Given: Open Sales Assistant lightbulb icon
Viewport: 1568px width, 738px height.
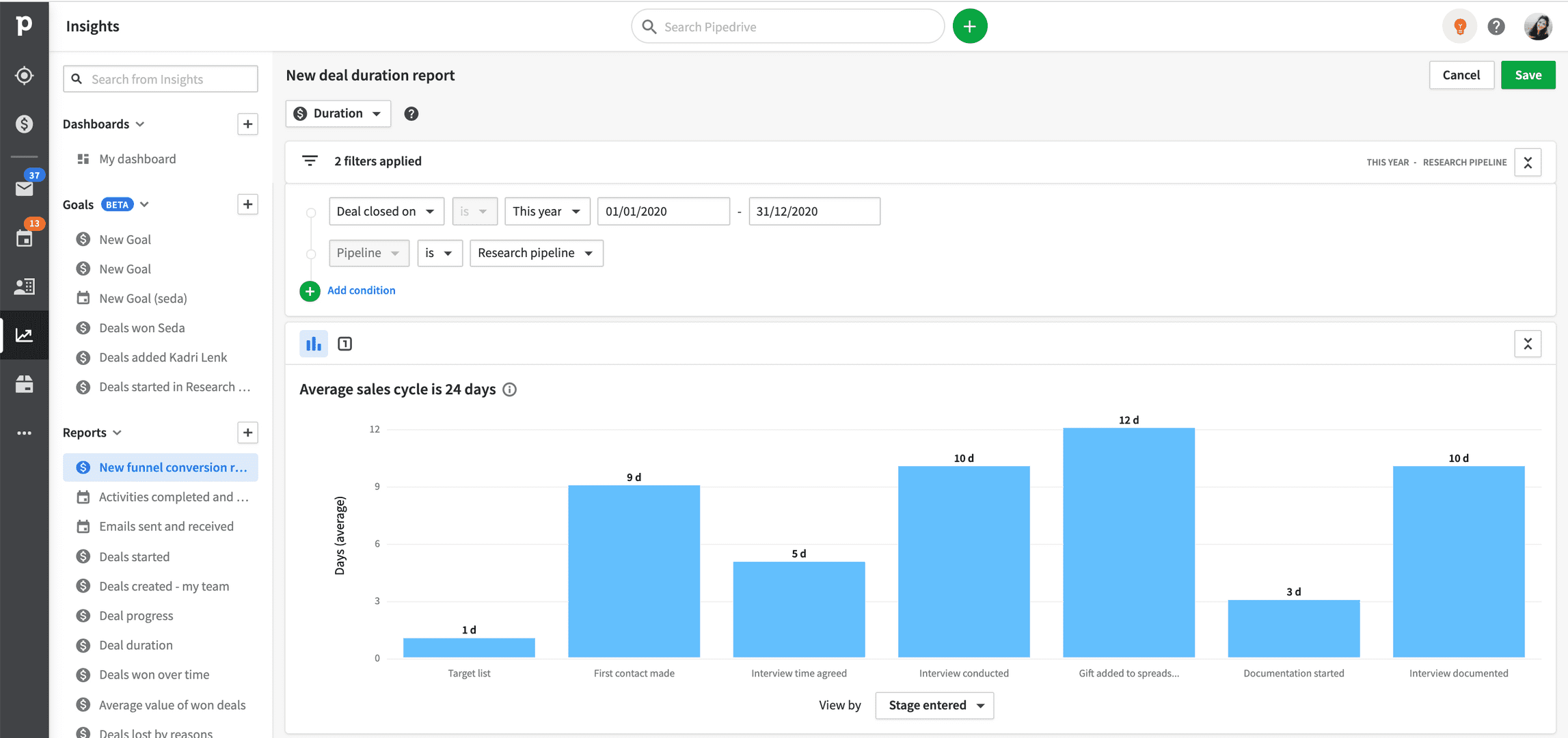Looking at the screenshot, I should pyautogui.click(x=1459, y=27).
